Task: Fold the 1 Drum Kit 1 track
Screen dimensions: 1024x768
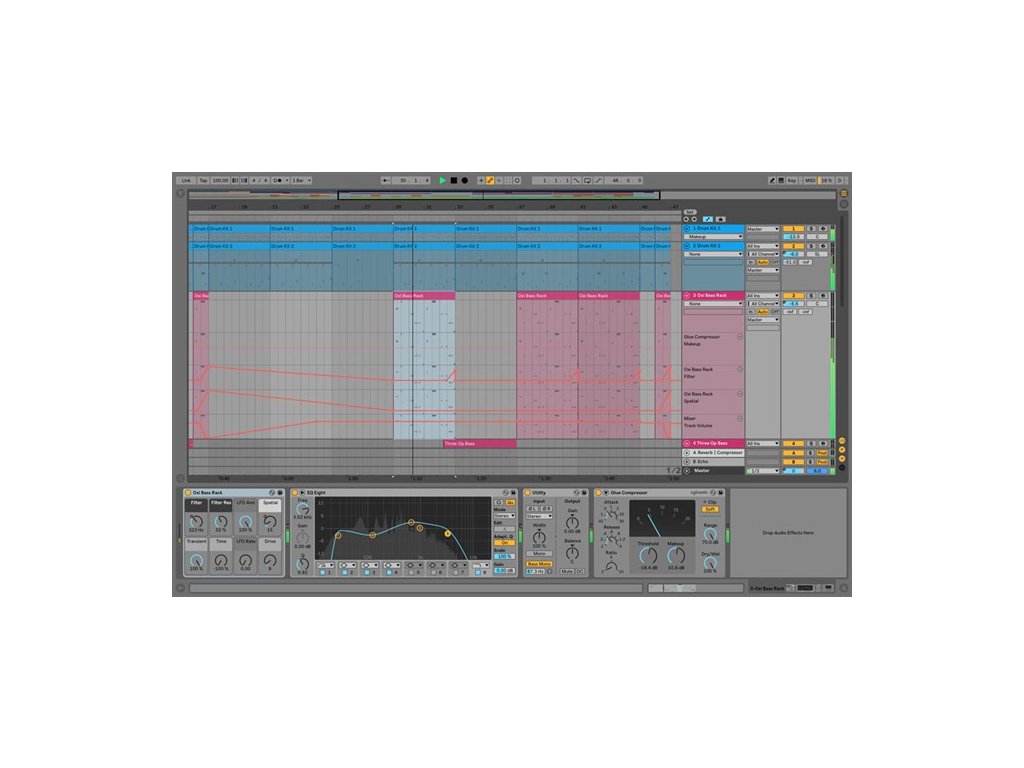Action: pos(686,229)
